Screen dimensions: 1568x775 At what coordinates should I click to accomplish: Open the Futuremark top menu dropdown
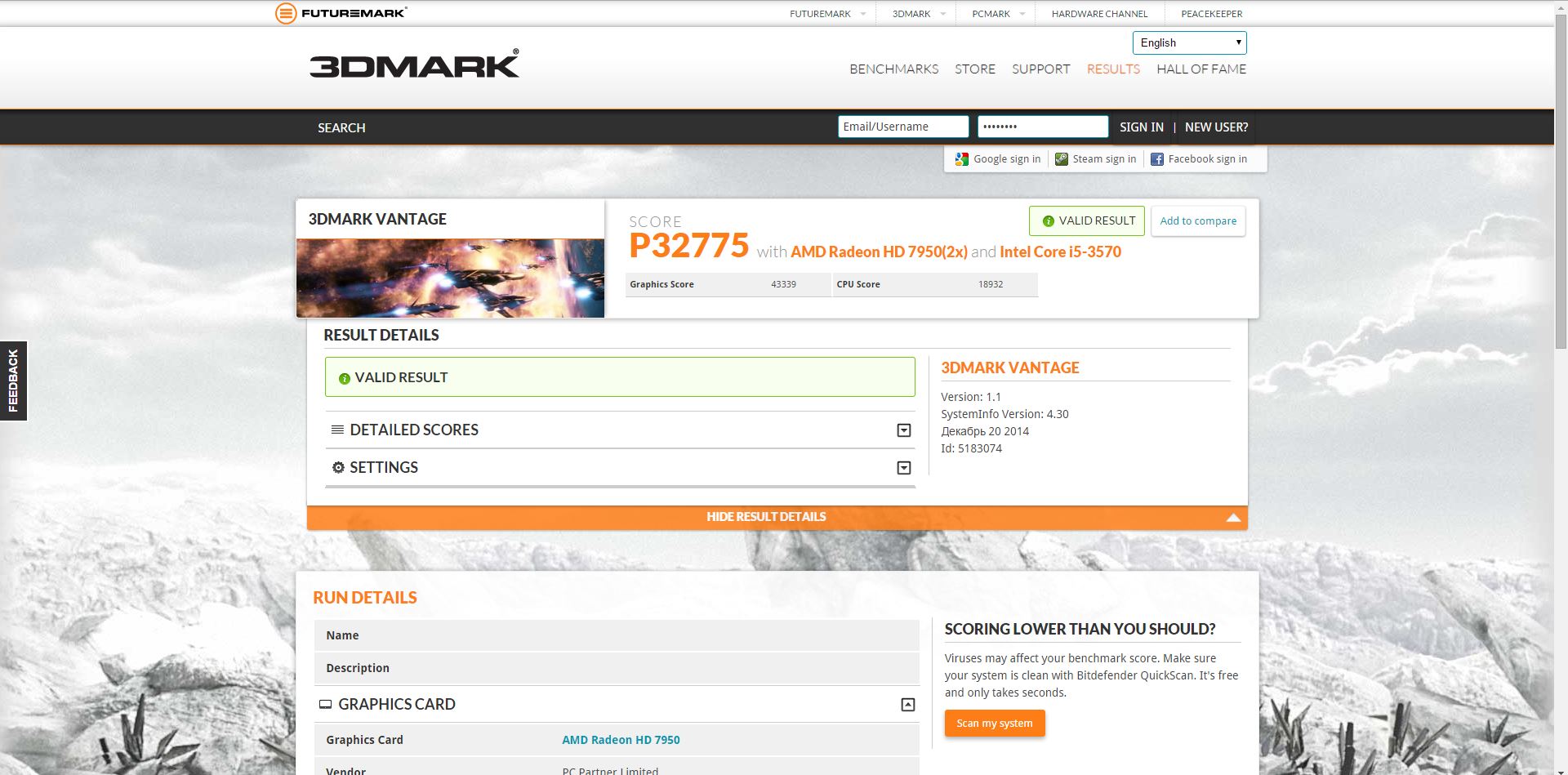click(x=863, y=14)
